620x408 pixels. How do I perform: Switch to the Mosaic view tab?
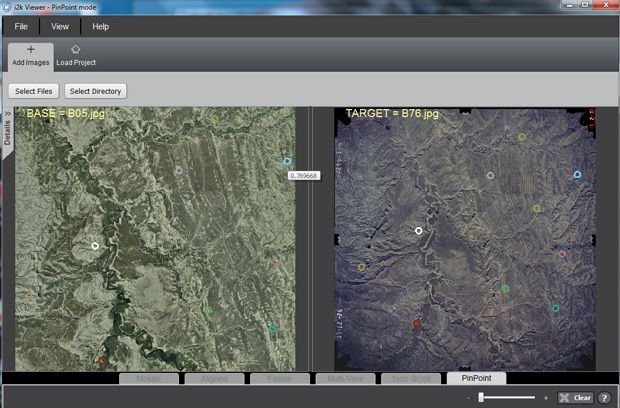149,378
